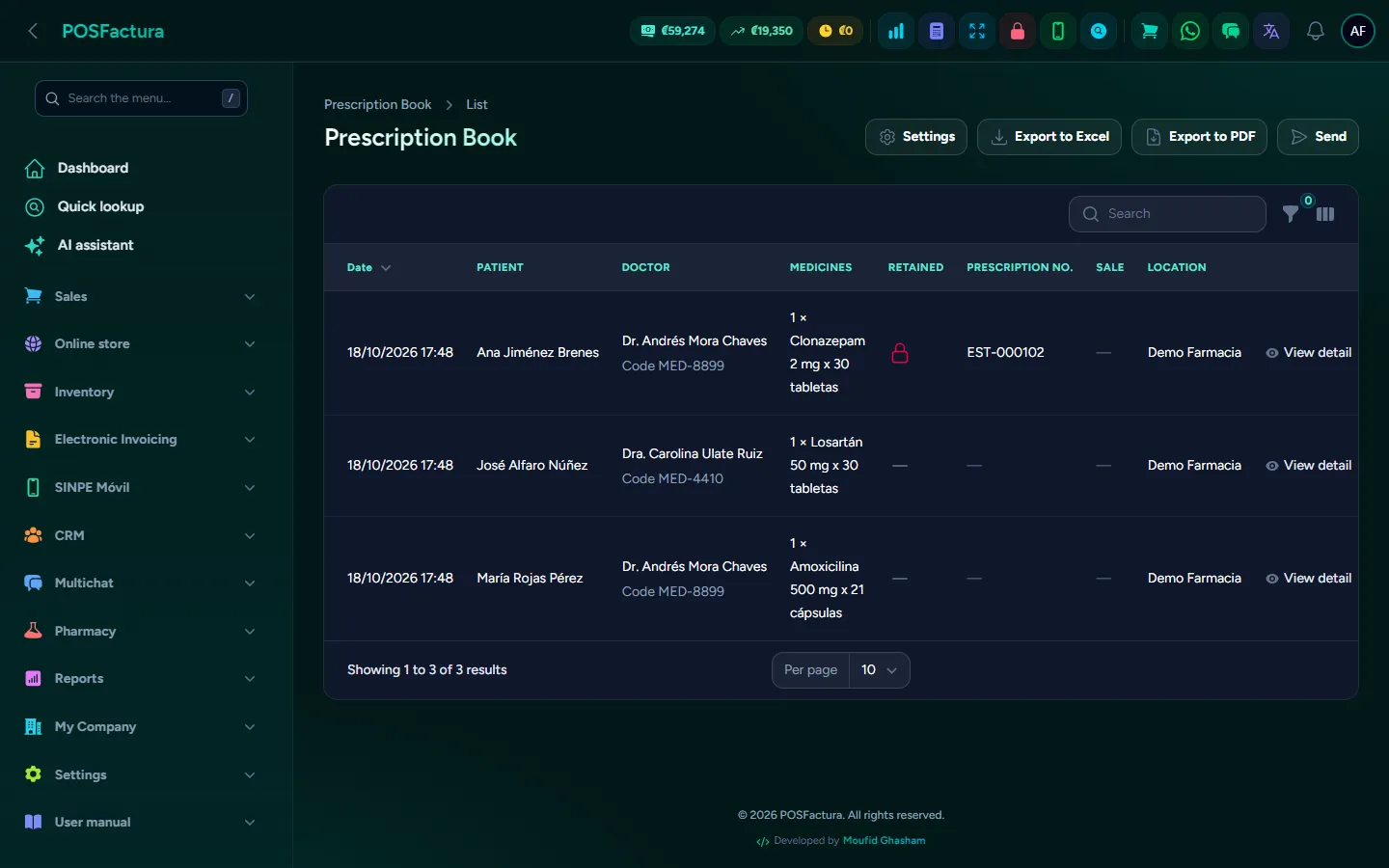Open the green mobile phone icon
Image resolution: width=1389 pixels, height=868 pixels.
click(1058, 31)
